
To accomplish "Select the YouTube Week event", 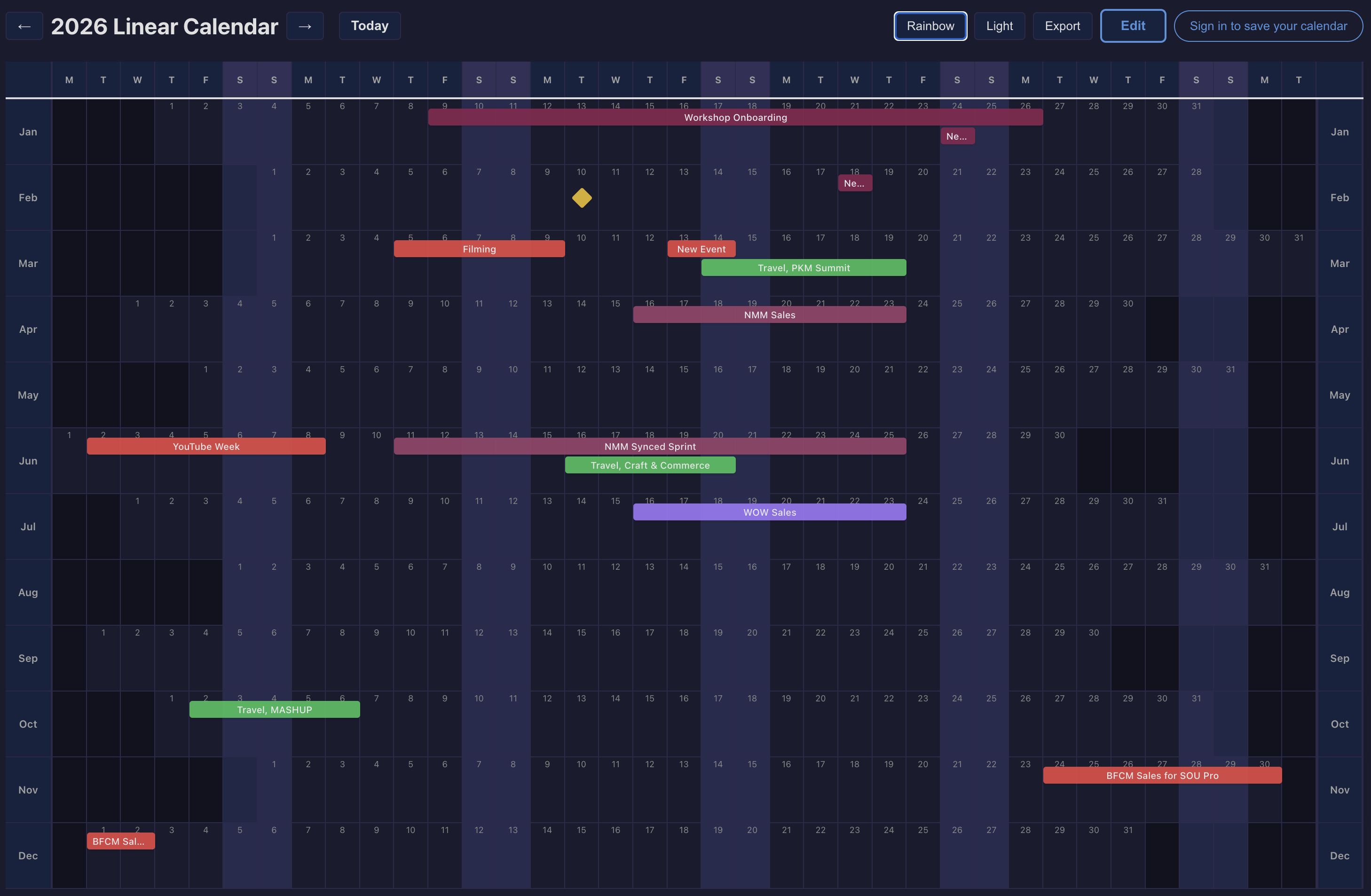I will click(205, 446).
